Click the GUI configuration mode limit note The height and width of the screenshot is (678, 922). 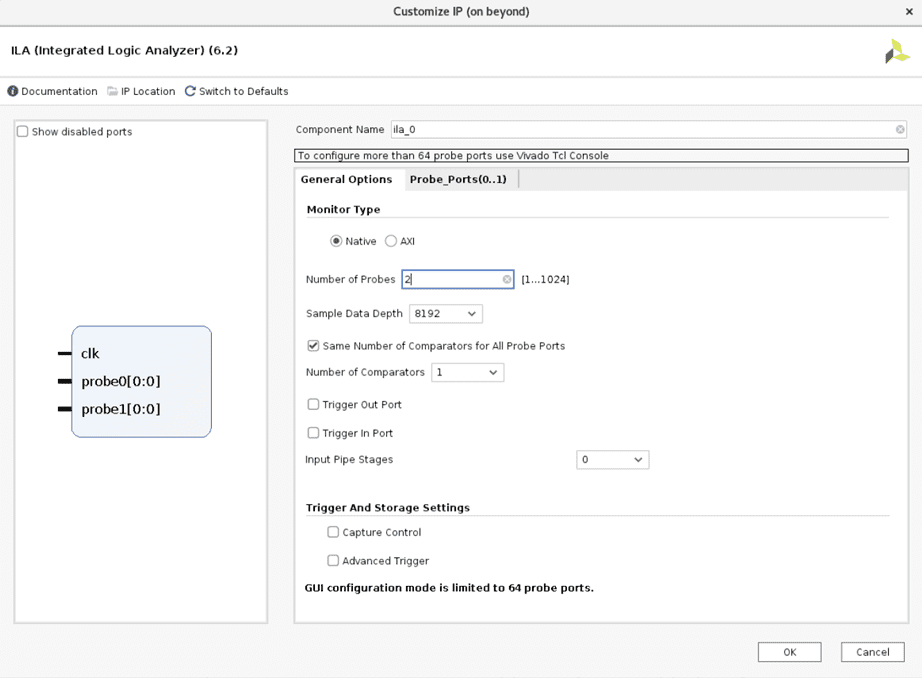(449, 588)
